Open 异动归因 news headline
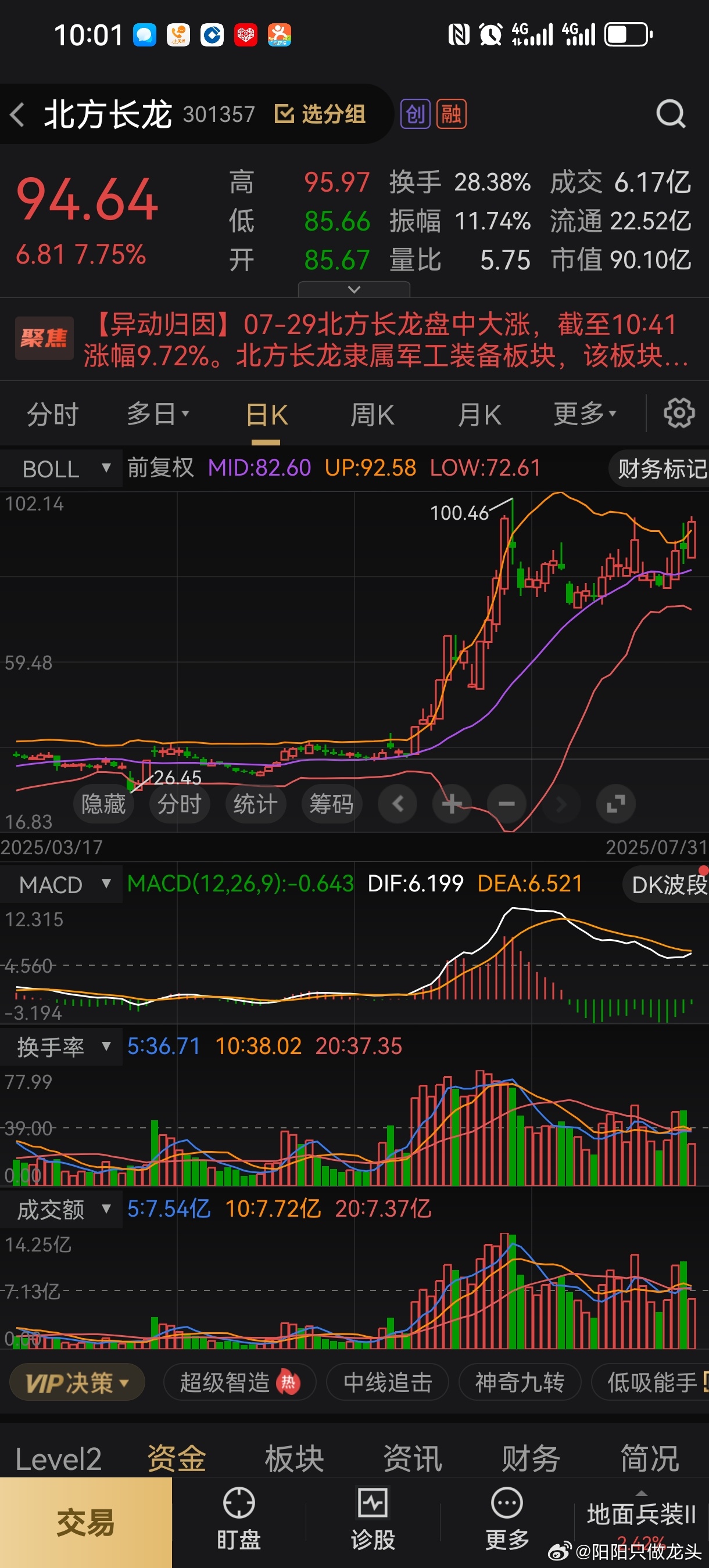 tap(386, 340)
